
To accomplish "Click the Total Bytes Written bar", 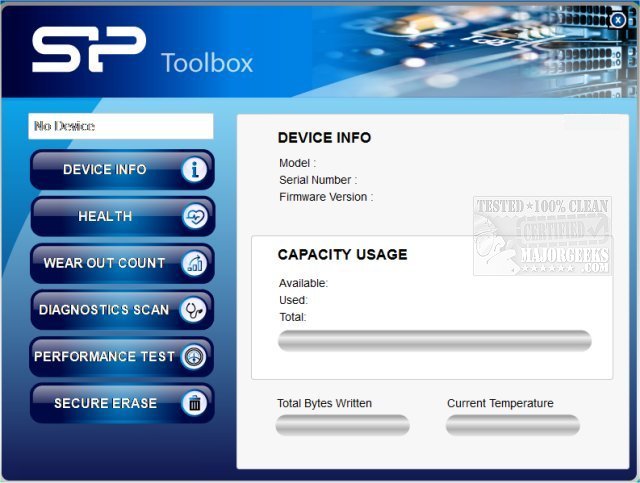I will click(342, 425).
